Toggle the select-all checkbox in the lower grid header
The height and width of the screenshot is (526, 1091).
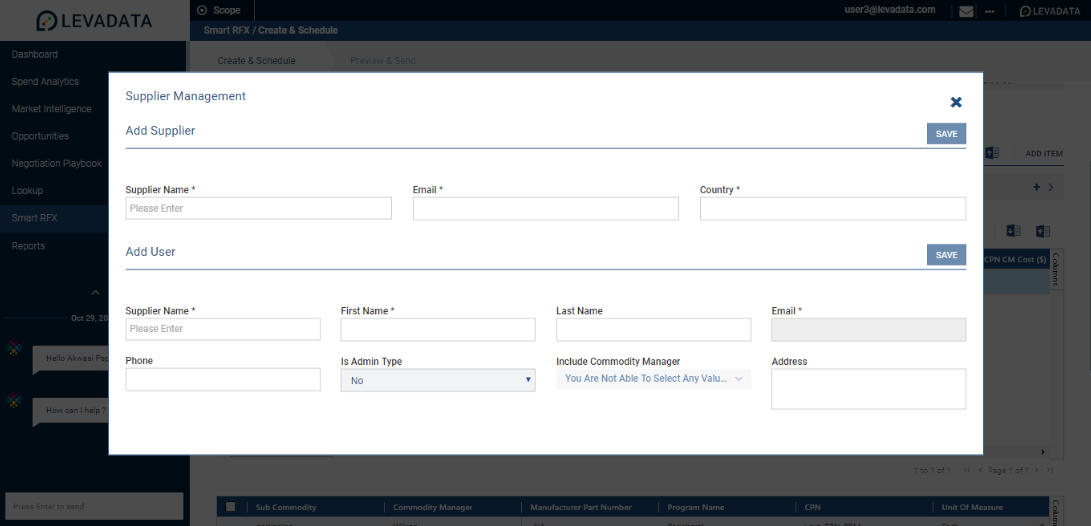[231, 507]
